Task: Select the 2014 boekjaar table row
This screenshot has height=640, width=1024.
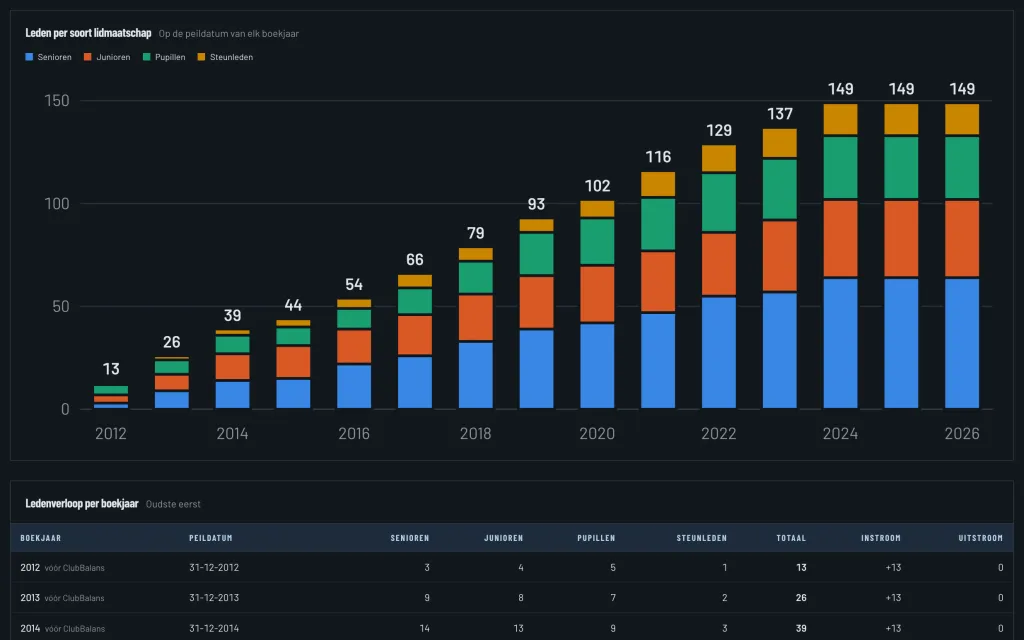Action: pos(512,628)
